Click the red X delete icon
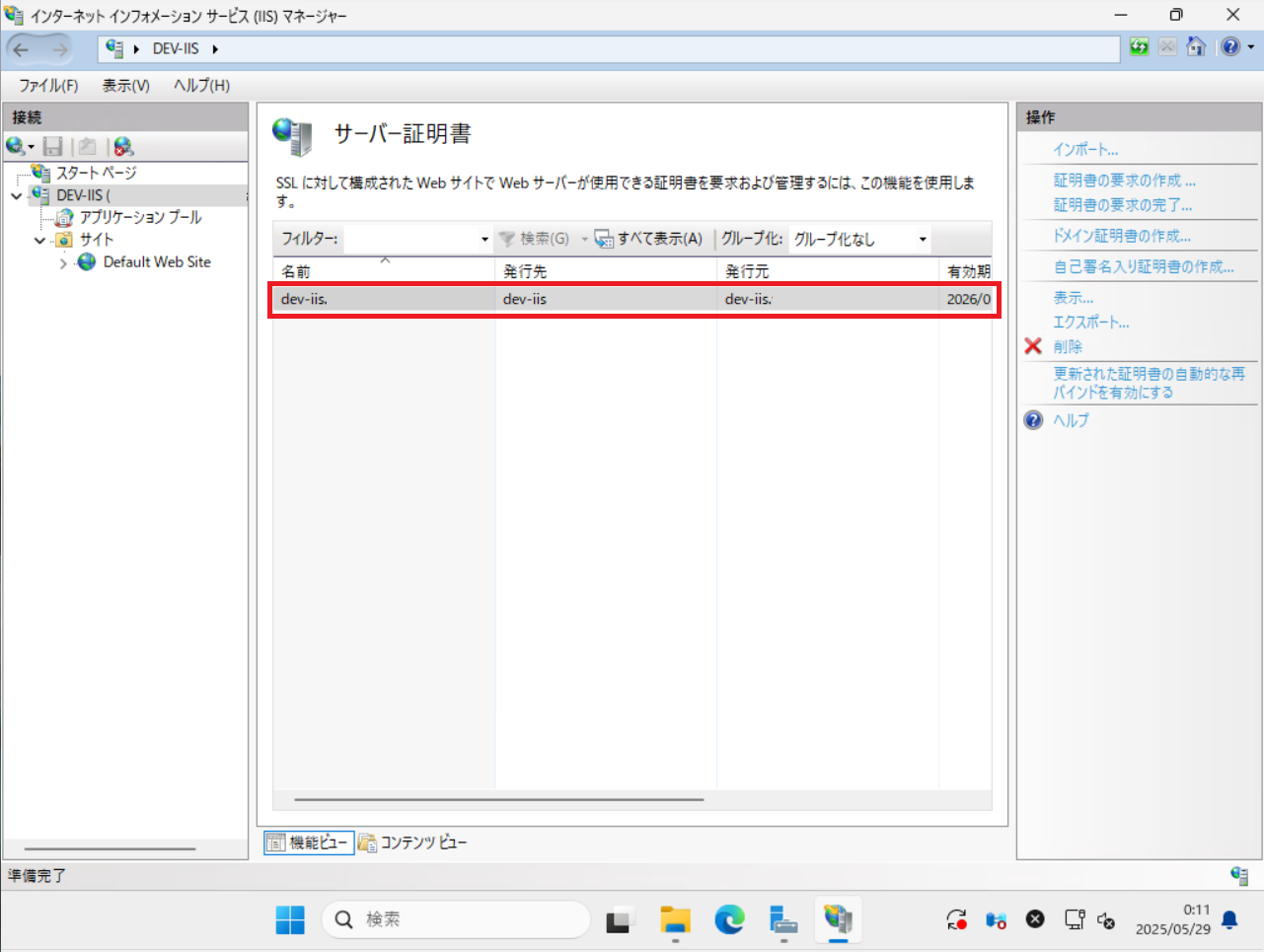This screenshot has width=1264, height=952. tap(1033, 346)
